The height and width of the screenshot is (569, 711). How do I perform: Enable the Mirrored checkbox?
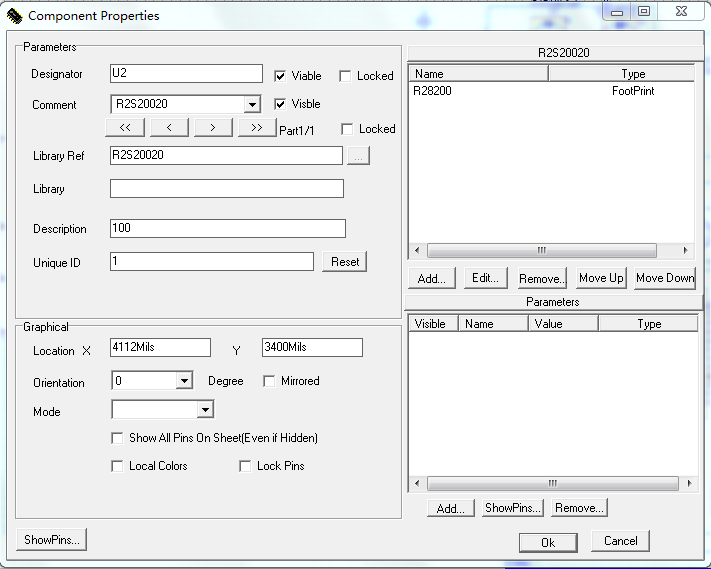tap(269, 381)
